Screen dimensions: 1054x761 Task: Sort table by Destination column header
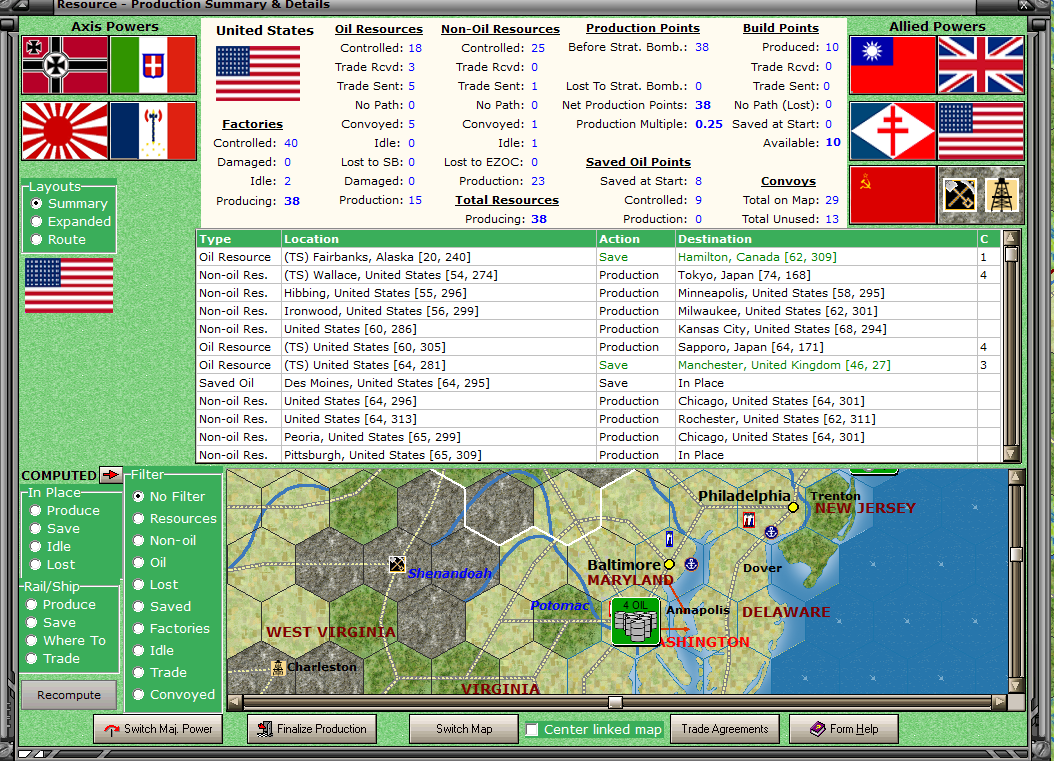point(826,239)
